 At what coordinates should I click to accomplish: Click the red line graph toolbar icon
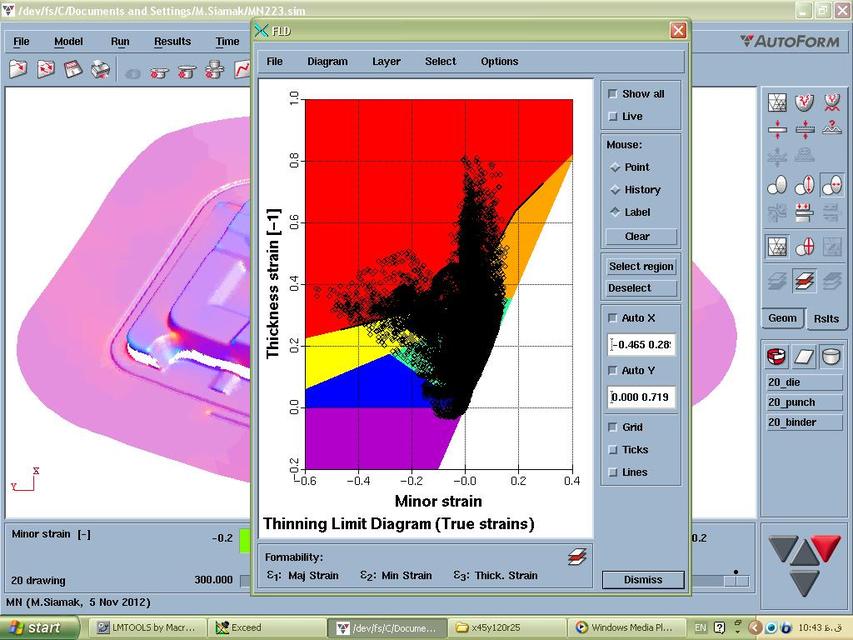click(x=242, y=69)
